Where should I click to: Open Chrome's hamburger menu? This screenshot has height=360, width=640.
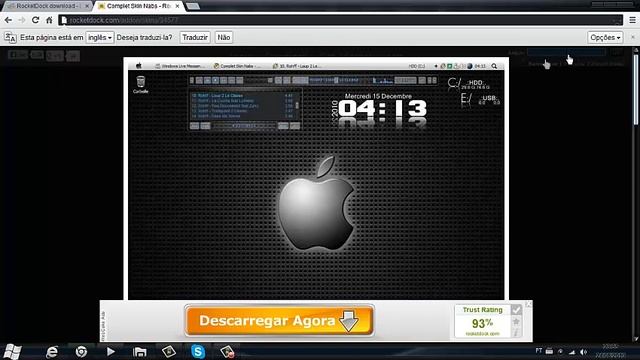(632, 20)
